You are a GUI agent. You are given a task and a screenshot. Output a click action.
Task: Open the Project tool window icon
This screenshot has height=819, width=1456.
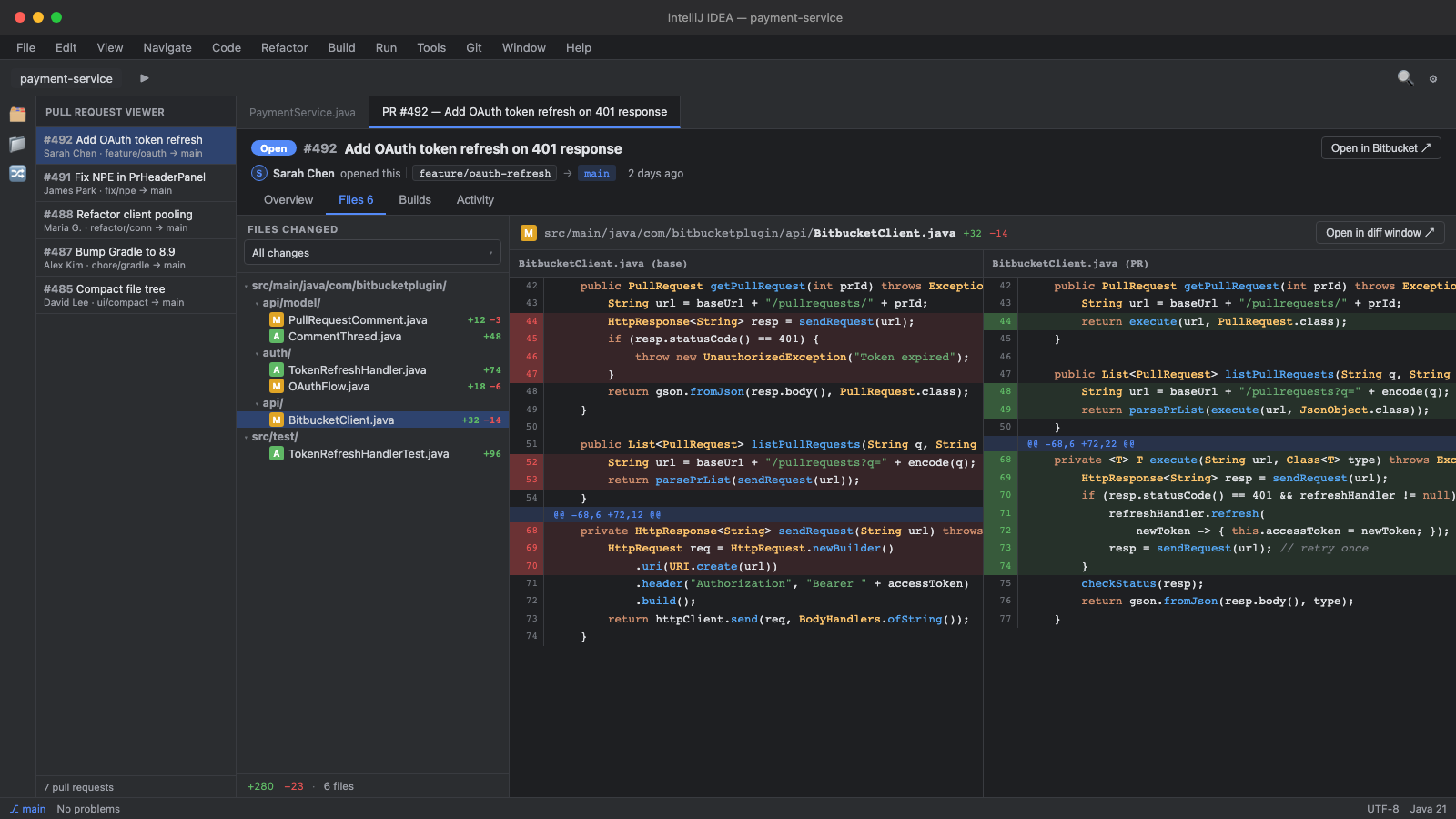coord(17,114)
